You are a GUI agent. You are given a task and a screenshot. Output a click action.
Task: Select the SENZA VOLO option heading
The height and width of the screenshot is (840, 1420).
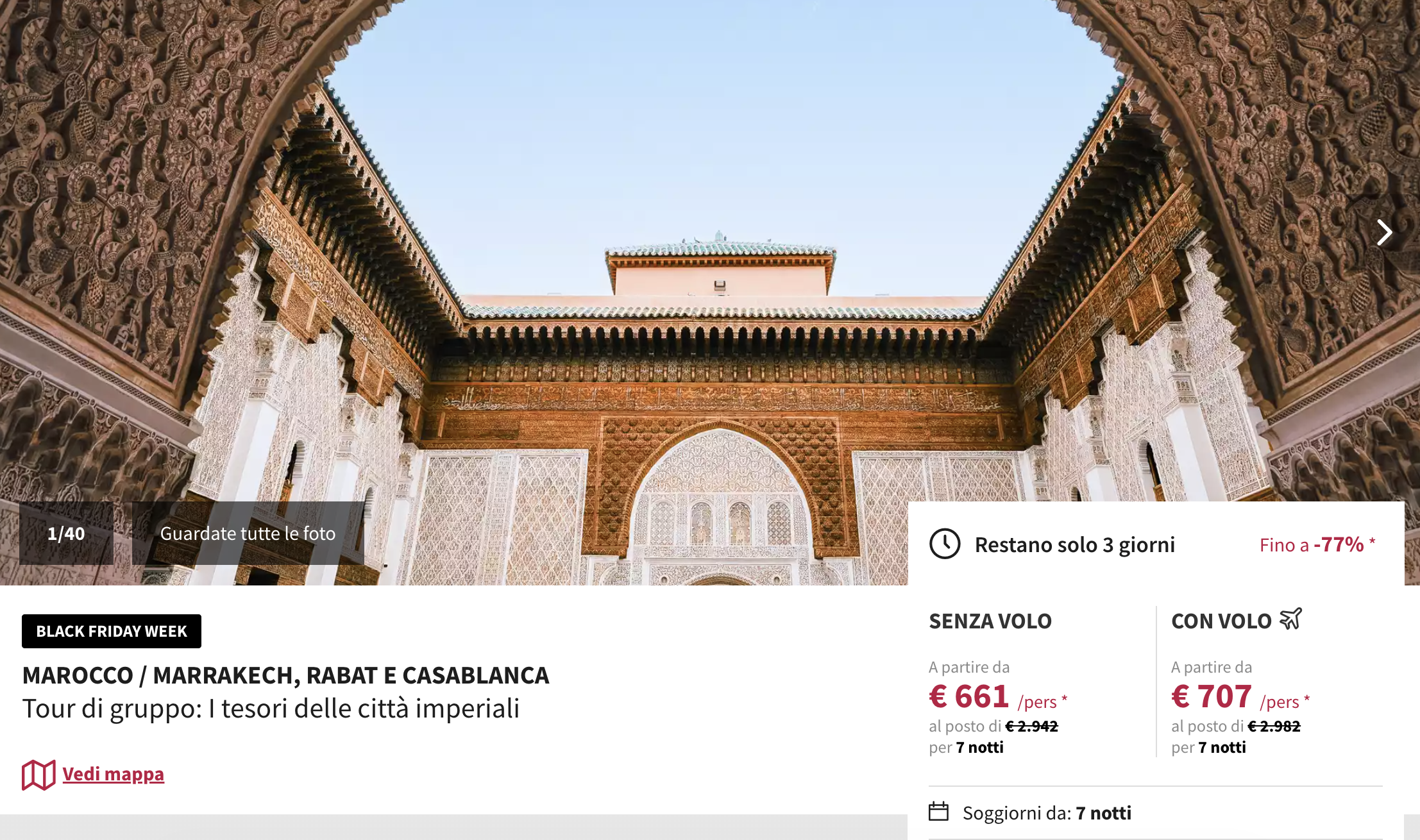point(990,621)
